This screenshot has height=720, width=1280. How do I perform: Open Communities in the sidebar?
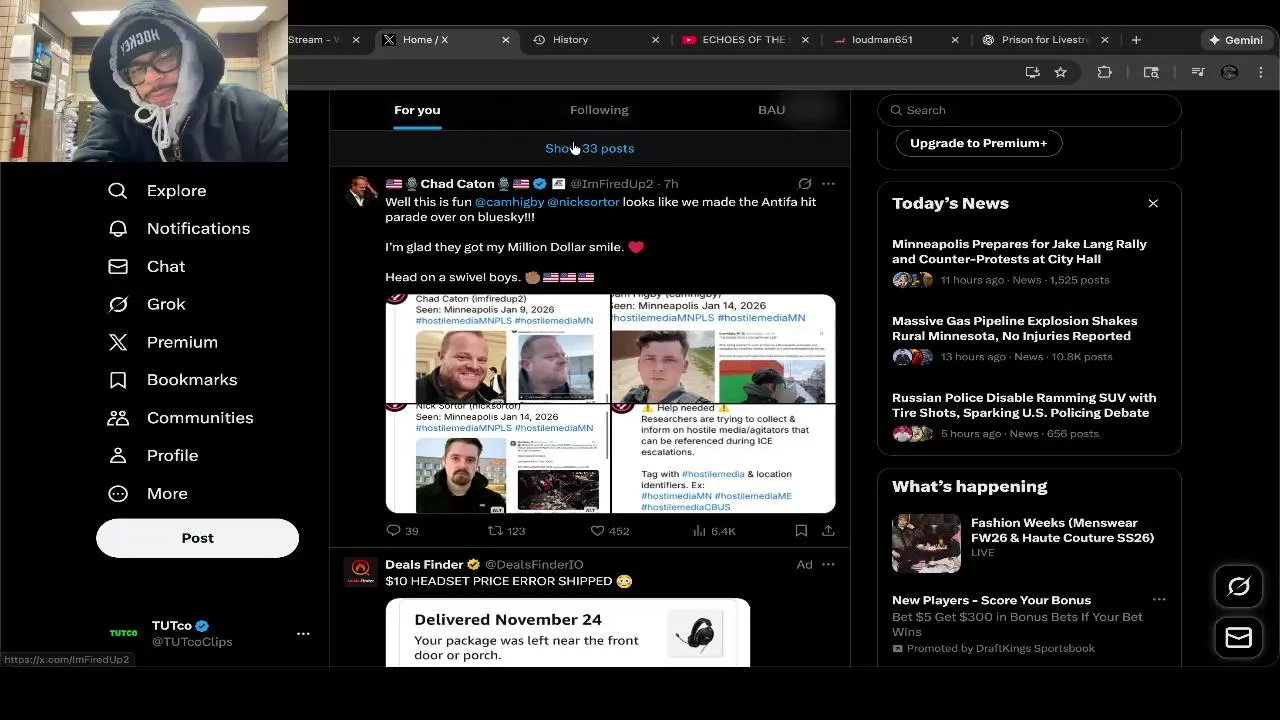click(180, 418)
